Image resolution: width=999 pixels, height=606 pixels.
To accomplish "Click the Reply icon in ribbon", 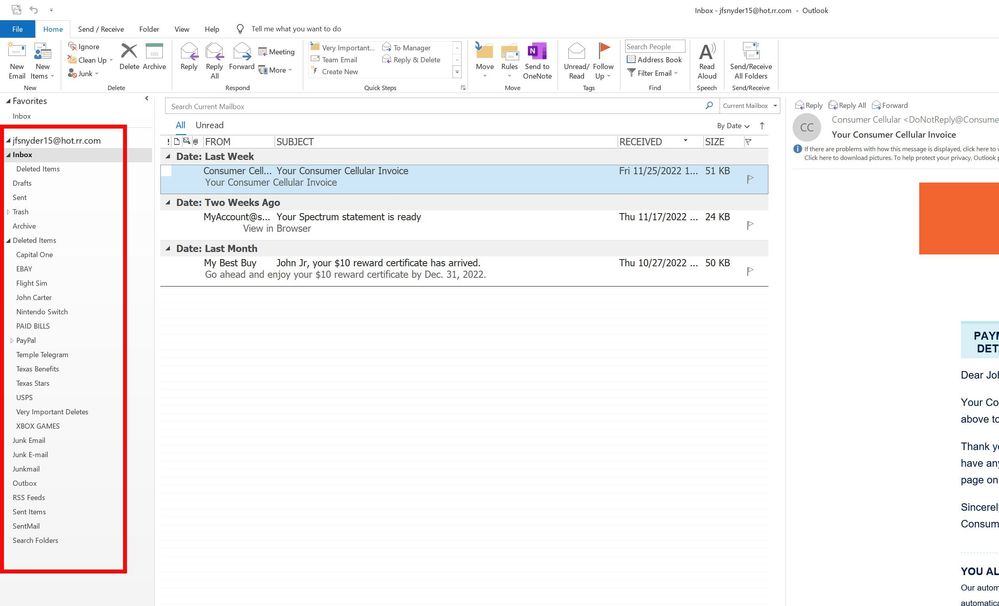I will tap(189, 52).
